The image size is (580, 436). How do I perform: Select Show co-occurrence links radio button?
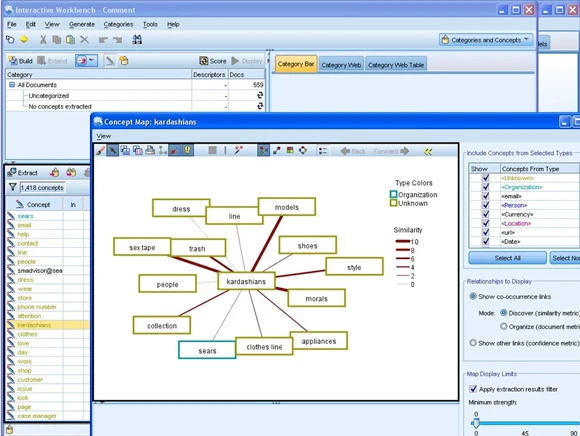(473, 296)
